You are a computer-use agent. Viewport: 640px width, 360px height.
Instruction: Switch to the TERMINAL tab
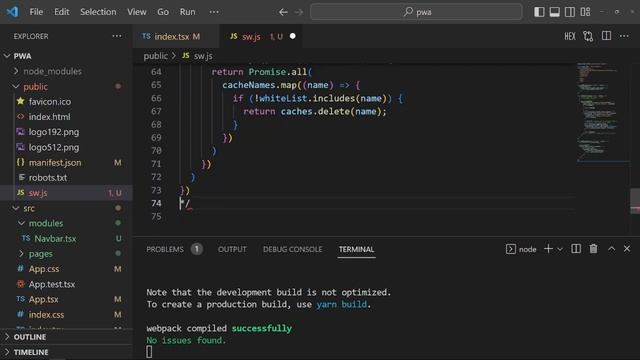pos(356,249)
